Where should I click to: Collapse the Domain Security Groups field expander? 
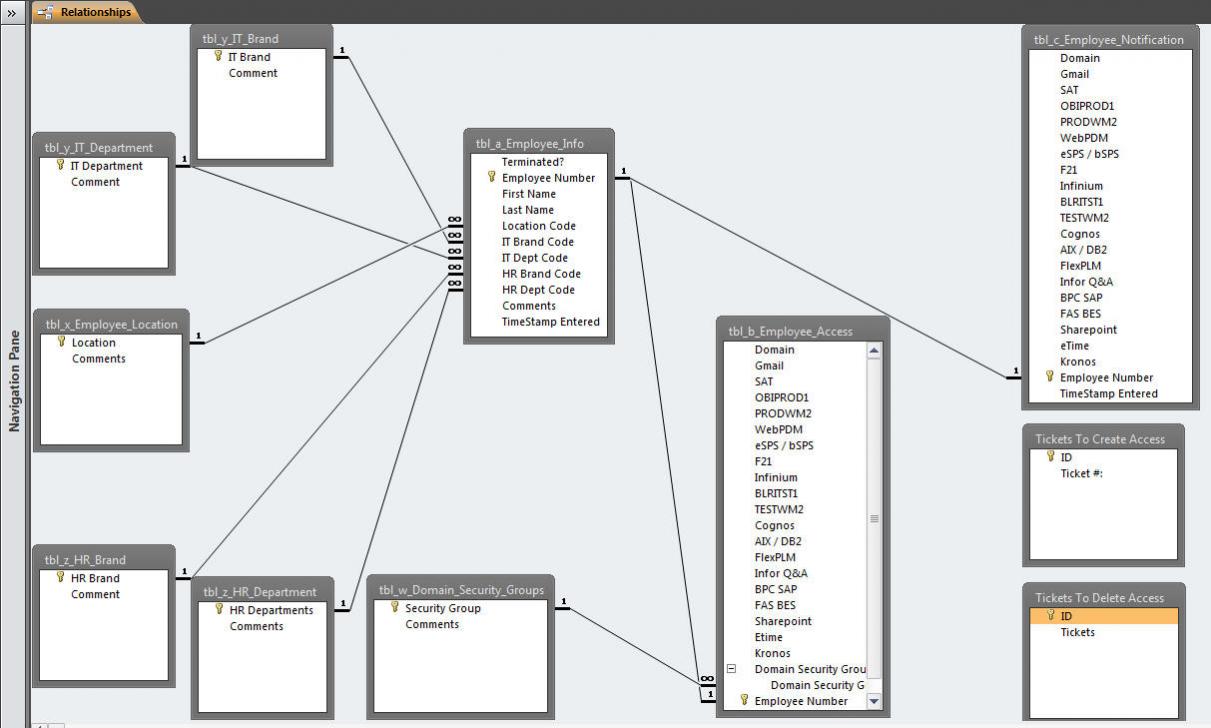731,669
